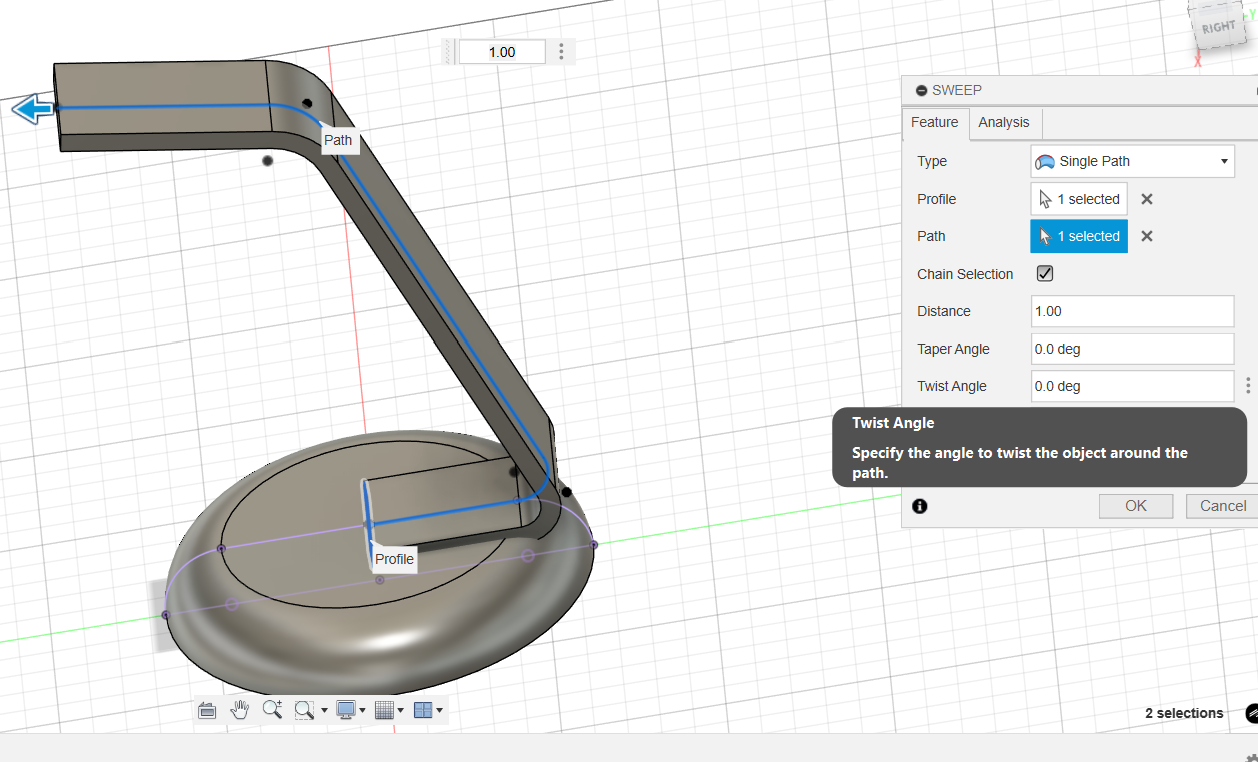Viewport: 1258px width, 762px height.
Task: Open the Type Single Path dropdown
Action: tap(1132, 161)
